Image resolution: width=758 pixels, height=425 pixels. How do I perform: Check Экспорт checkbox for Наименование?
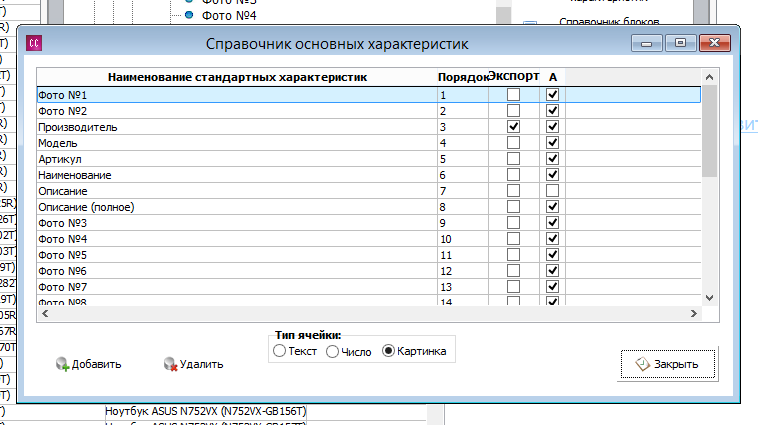point(513,175)
